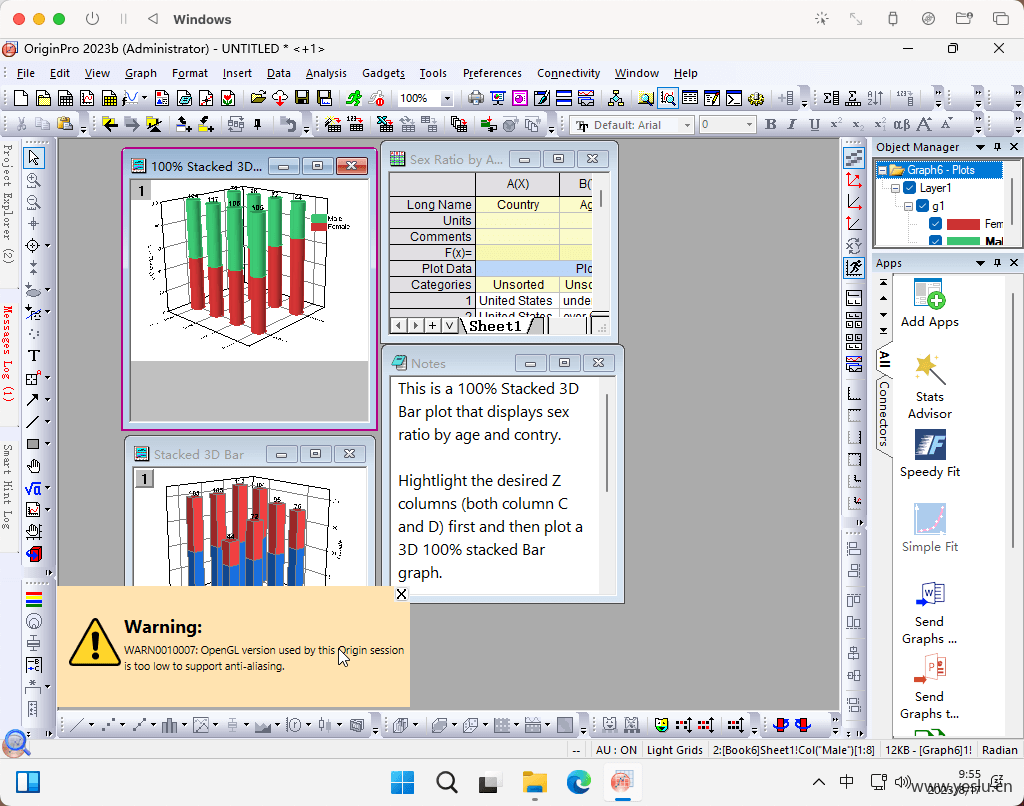The image size is (1024, 806).
Task: Open the File menu
Action: tap(25, 73)
